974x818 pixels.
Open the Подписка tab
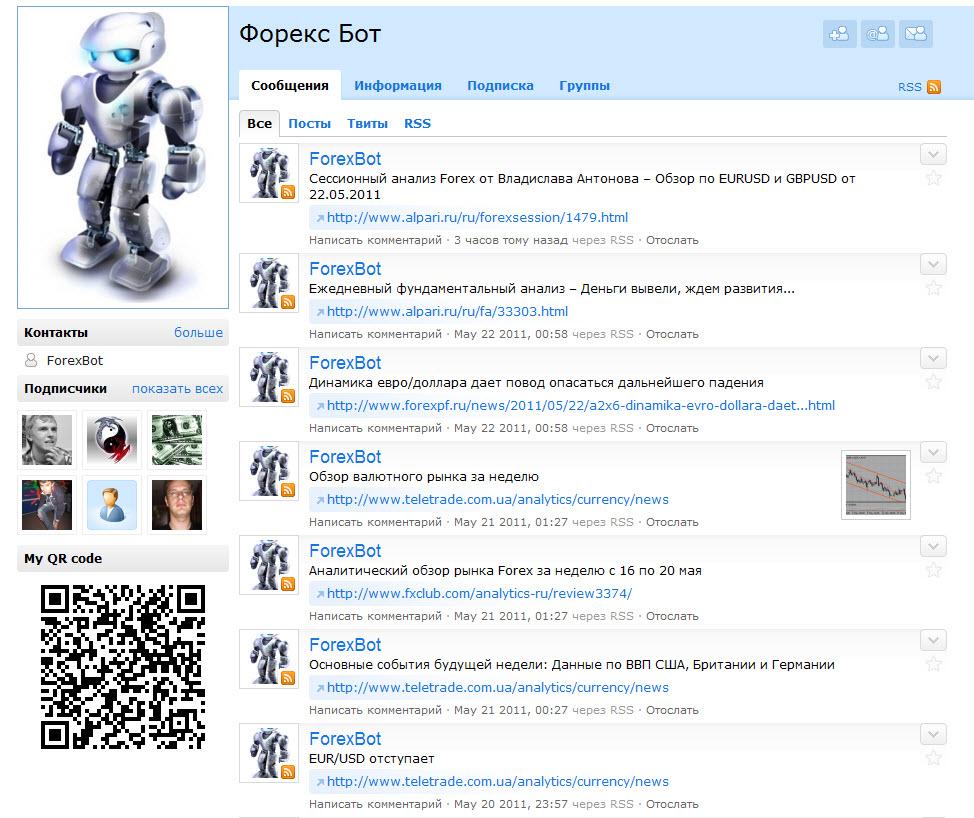[x=500, y=86]
